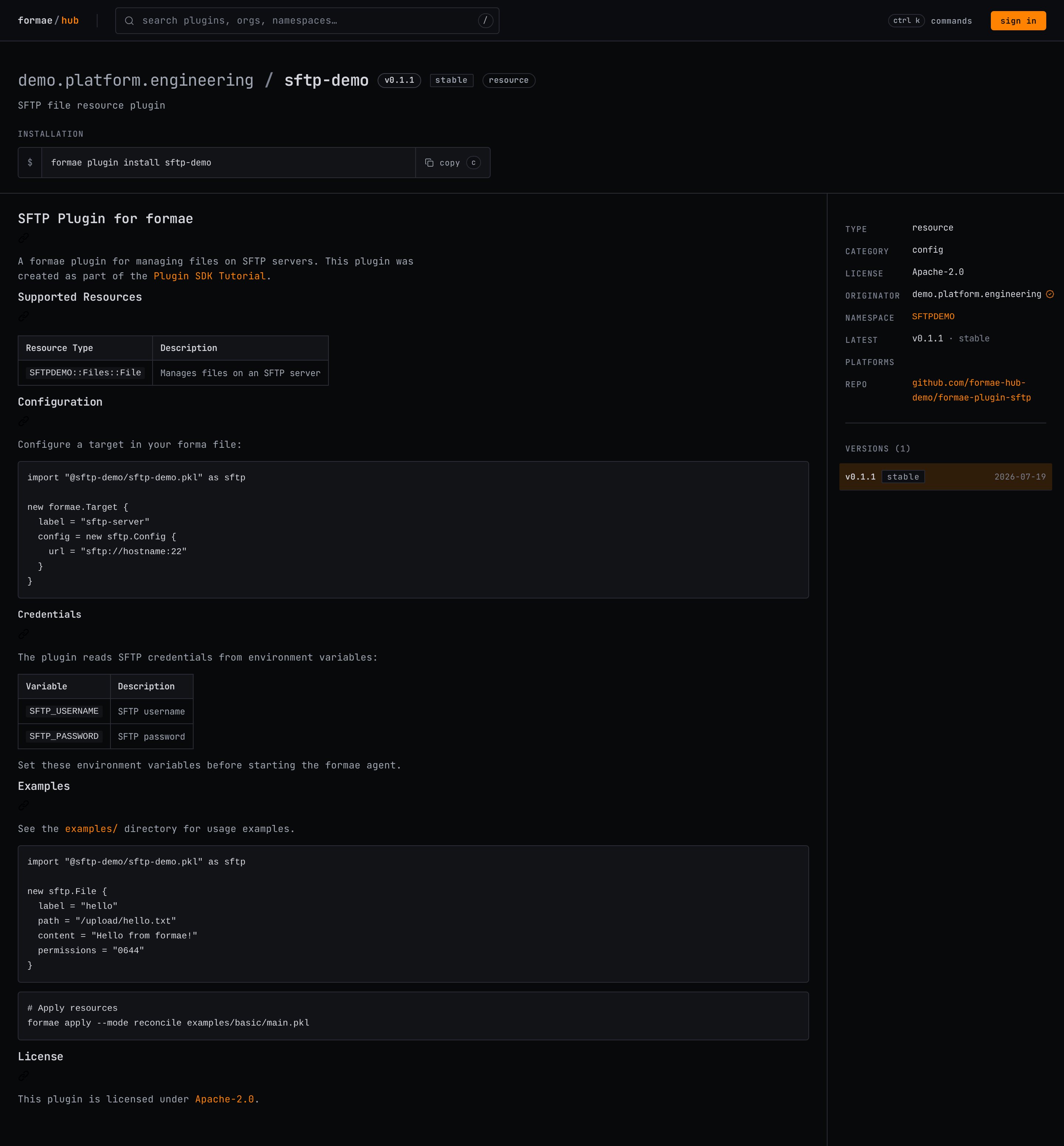Open the Plugin SDK Tutorial link

coord(209,276)
